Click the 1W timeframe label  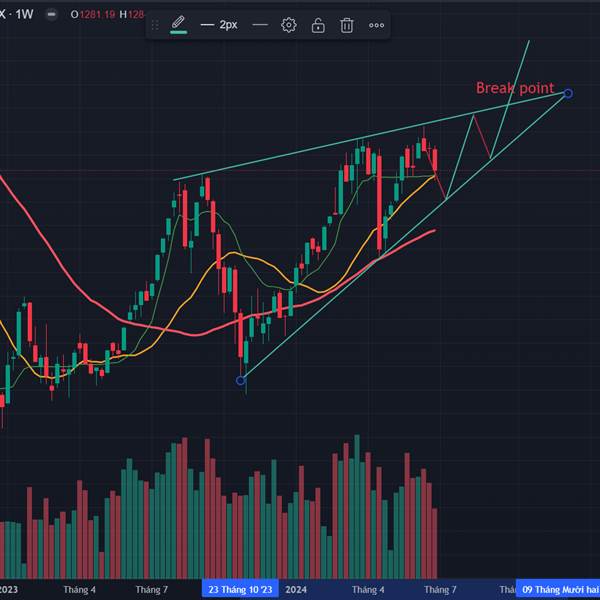(x=24, y=15)
